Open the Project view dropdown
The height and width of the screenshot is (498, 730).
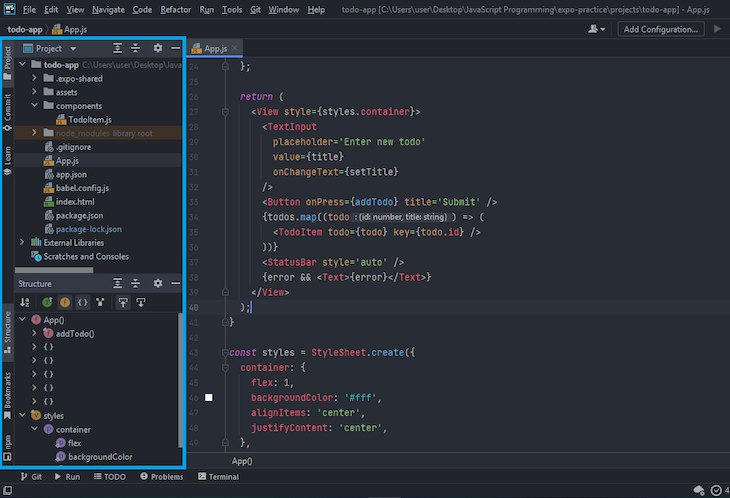click(x=73, y=48)
